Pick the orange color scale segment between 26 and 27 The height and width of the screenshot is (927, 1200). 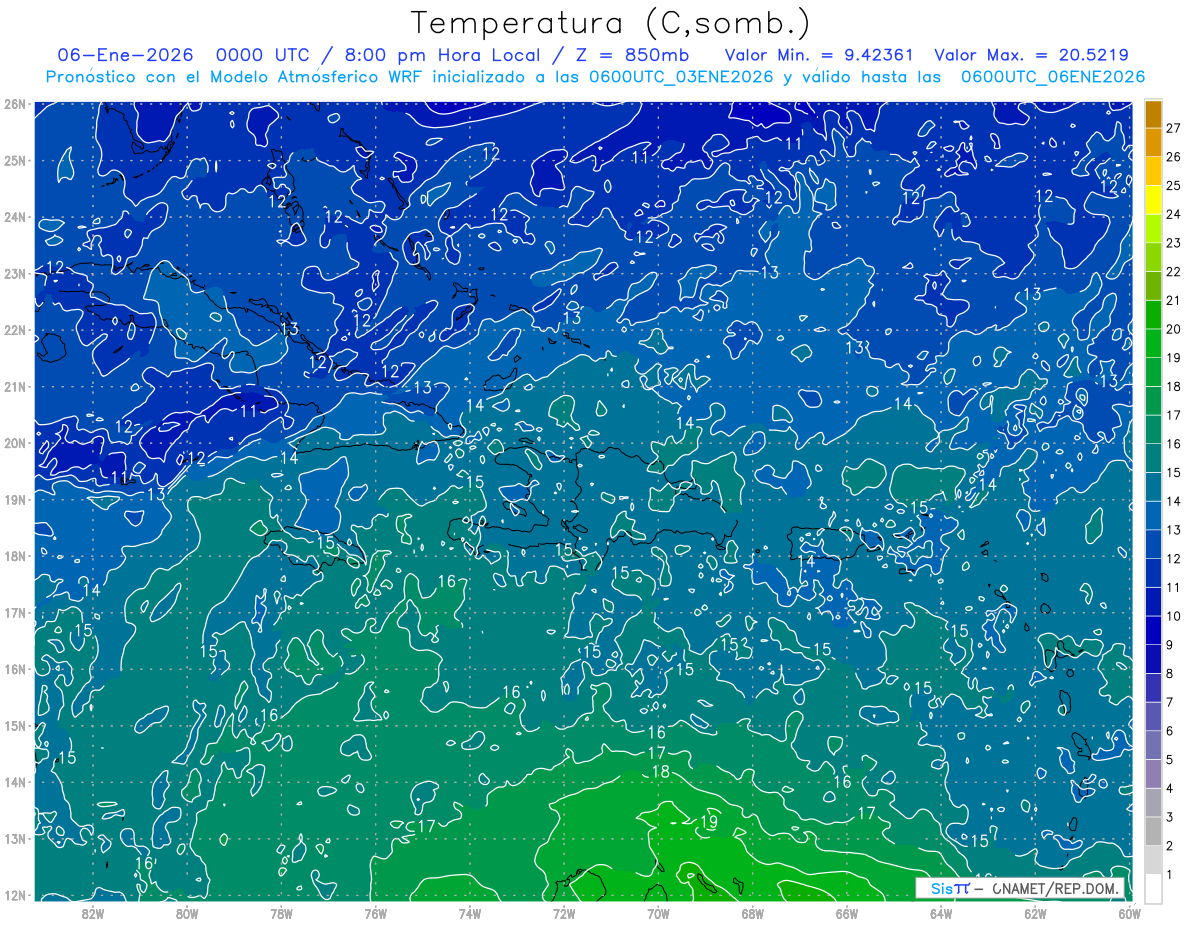pos(1153,143)
